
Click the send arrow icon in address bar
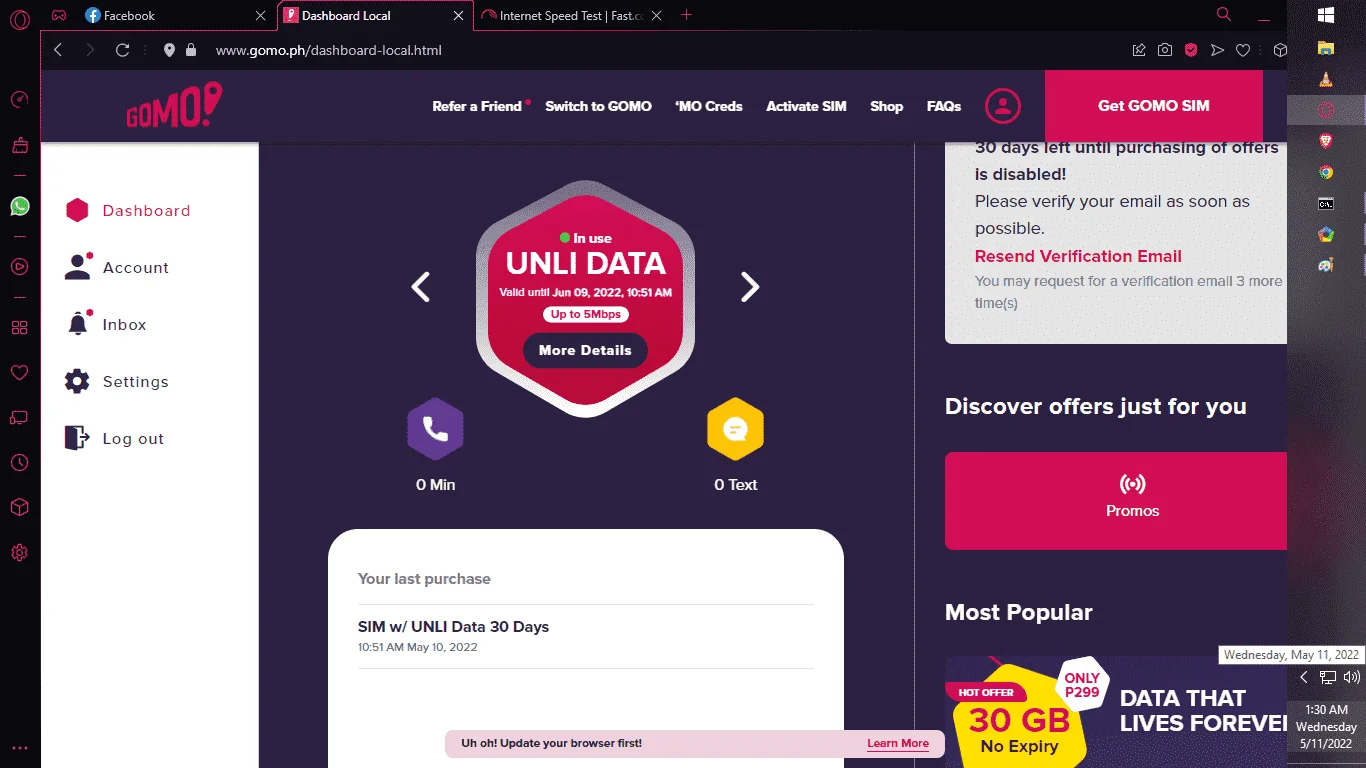point(1217,50)
